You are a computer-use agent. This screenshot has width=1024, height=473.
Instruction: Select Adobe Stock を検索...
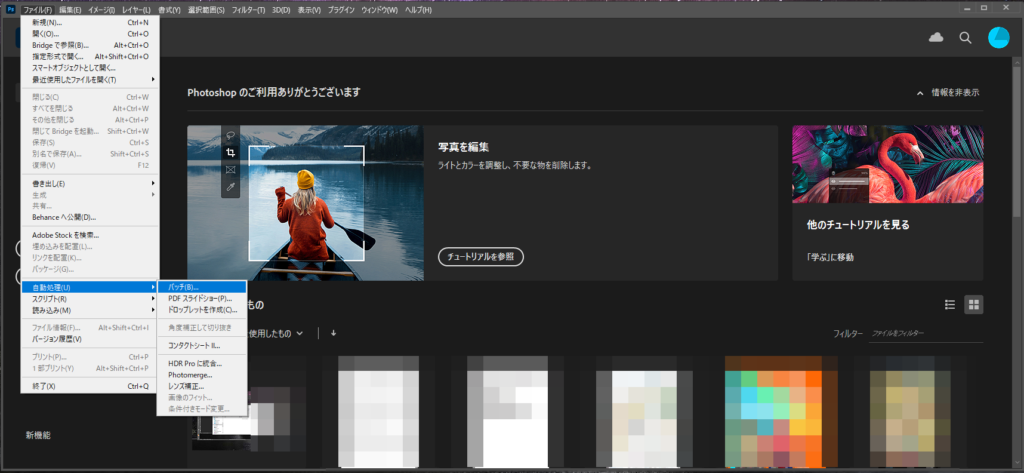(x=90, y=235)
